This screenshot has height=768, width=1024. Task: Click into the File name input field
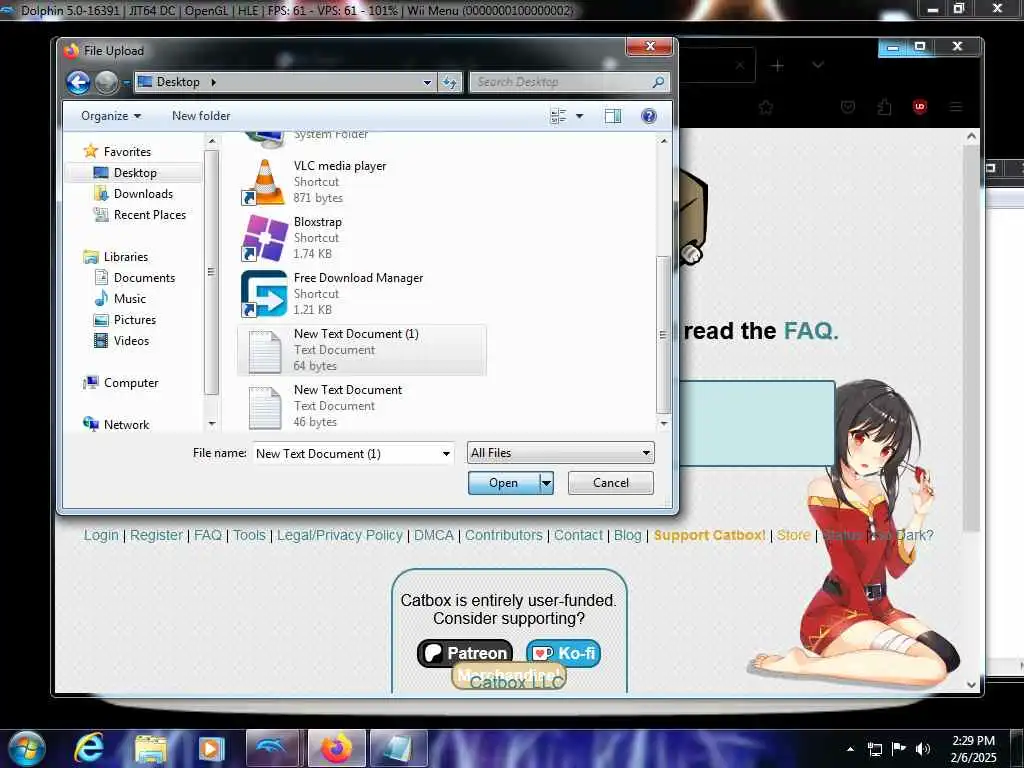point(347,454)
